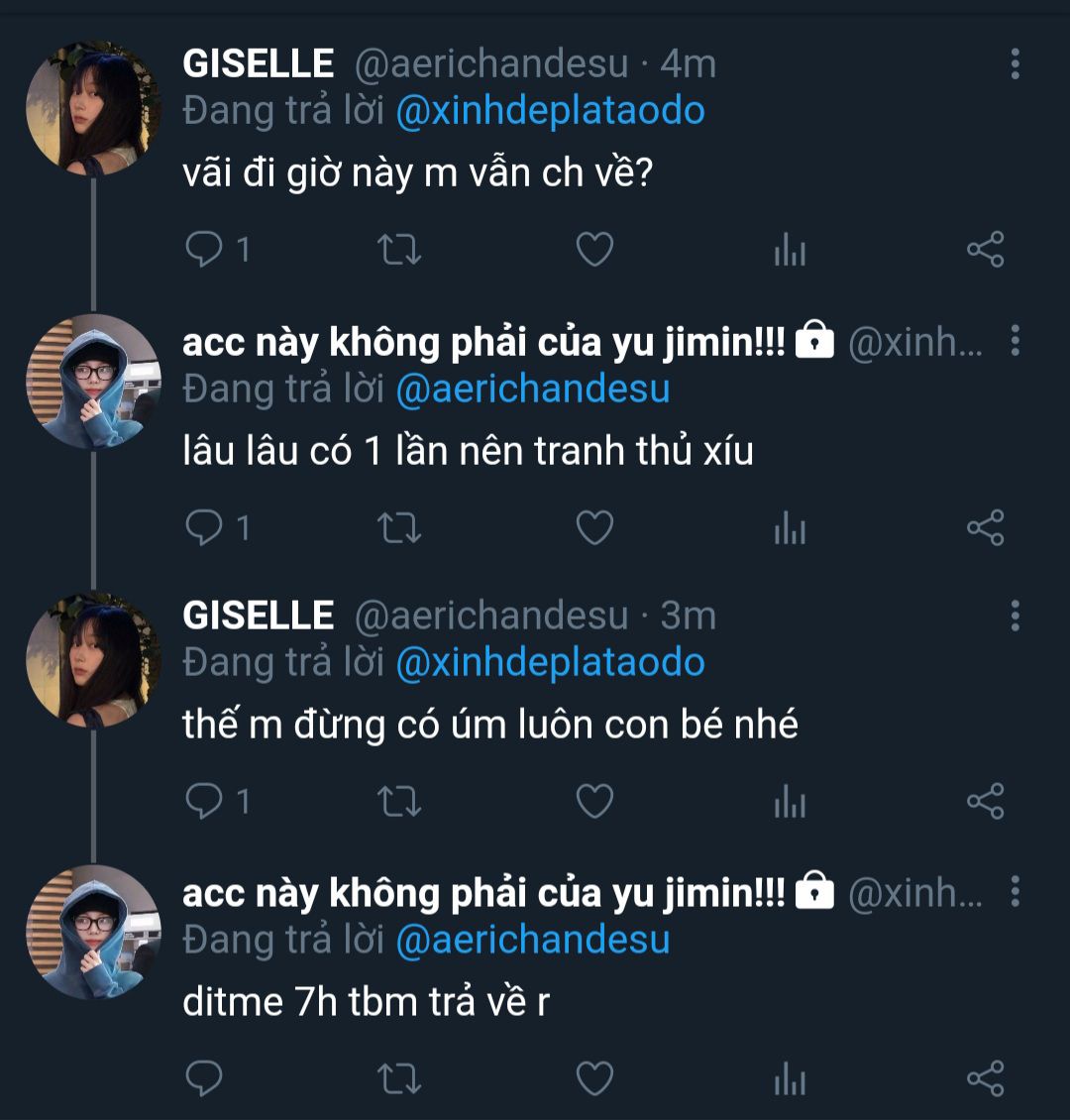Image resolution: width=1070 pixels, height=1120 pixels.
Task: Open more options on the last tweet
Action: [x=1015, y=893]
